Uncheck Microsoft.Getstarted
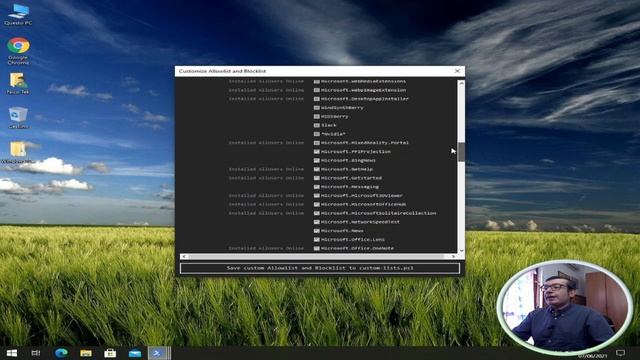The image size is (640, 360). tap(316, 178)
